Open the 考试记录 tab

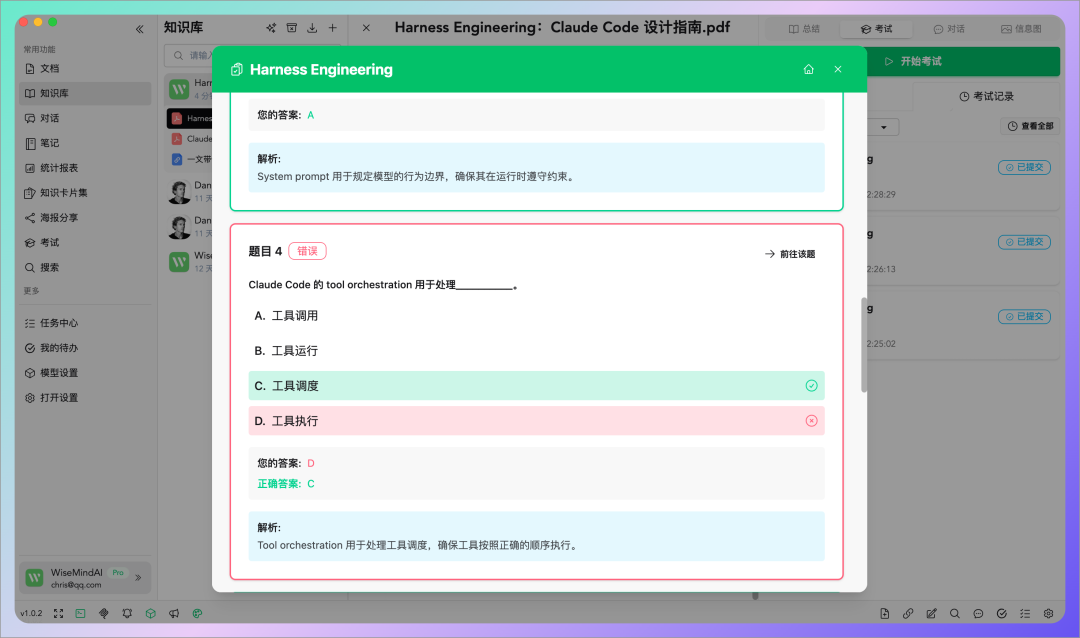click(x=986, y=96)
